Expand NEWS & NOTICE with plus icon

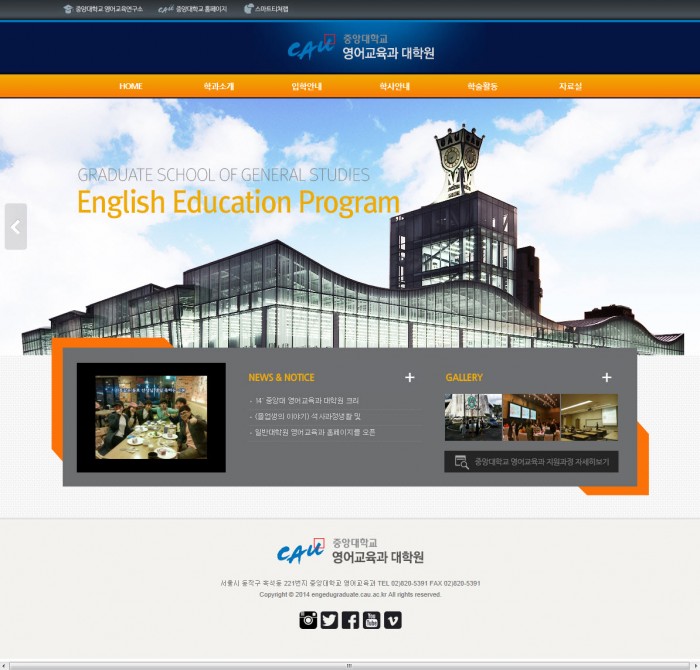click(409, 378)
